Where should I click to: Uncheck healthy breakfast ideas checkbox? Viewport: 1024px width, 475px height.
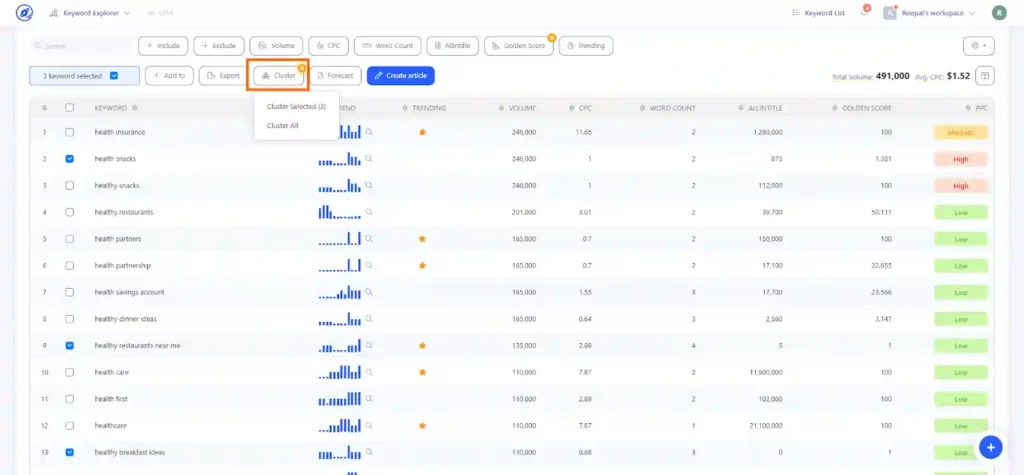pyautogui.click(x=69, y=452)
